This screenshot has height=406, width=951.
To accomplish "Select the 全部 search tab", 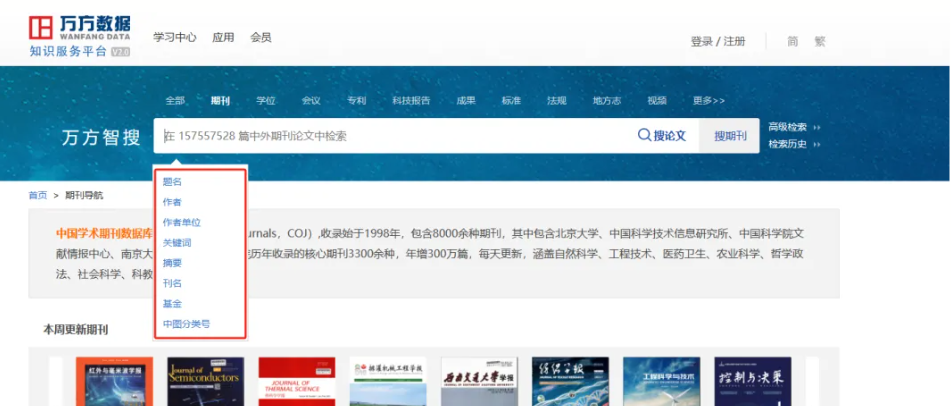I will click(175, 101).
